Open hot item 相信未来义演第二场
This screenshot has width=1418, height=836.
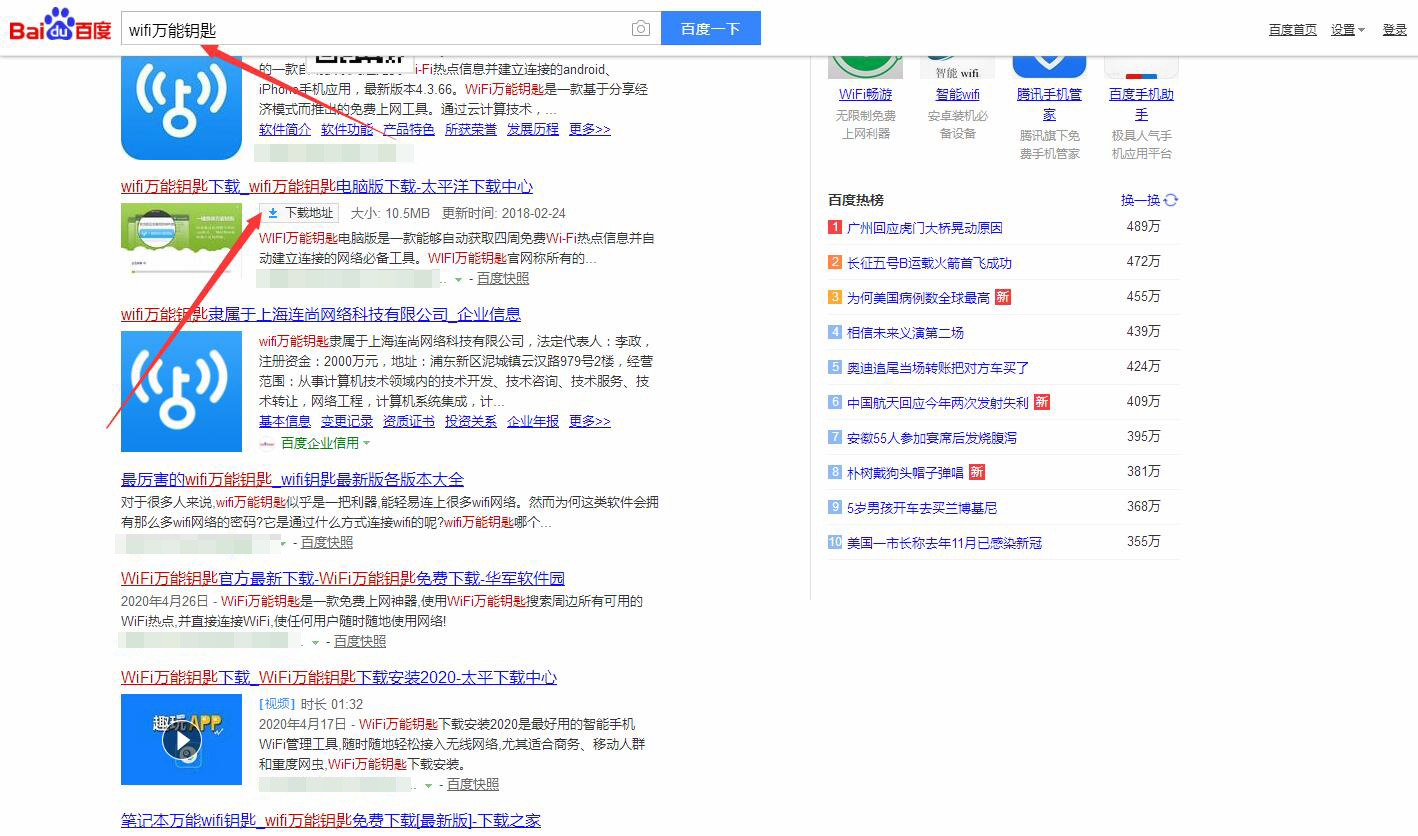[905, 333]
